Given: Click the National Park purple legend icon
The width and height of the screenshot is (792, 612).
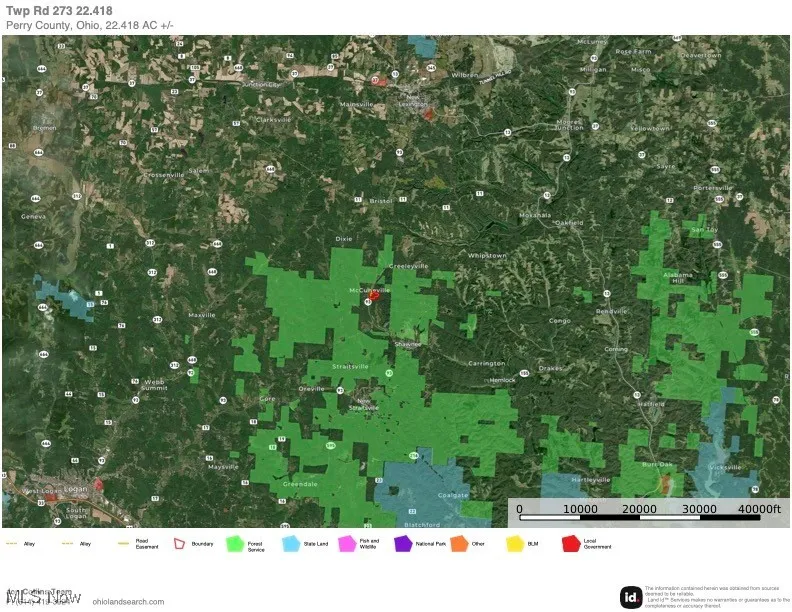Looking at the screenshot, I should point(403,544).
